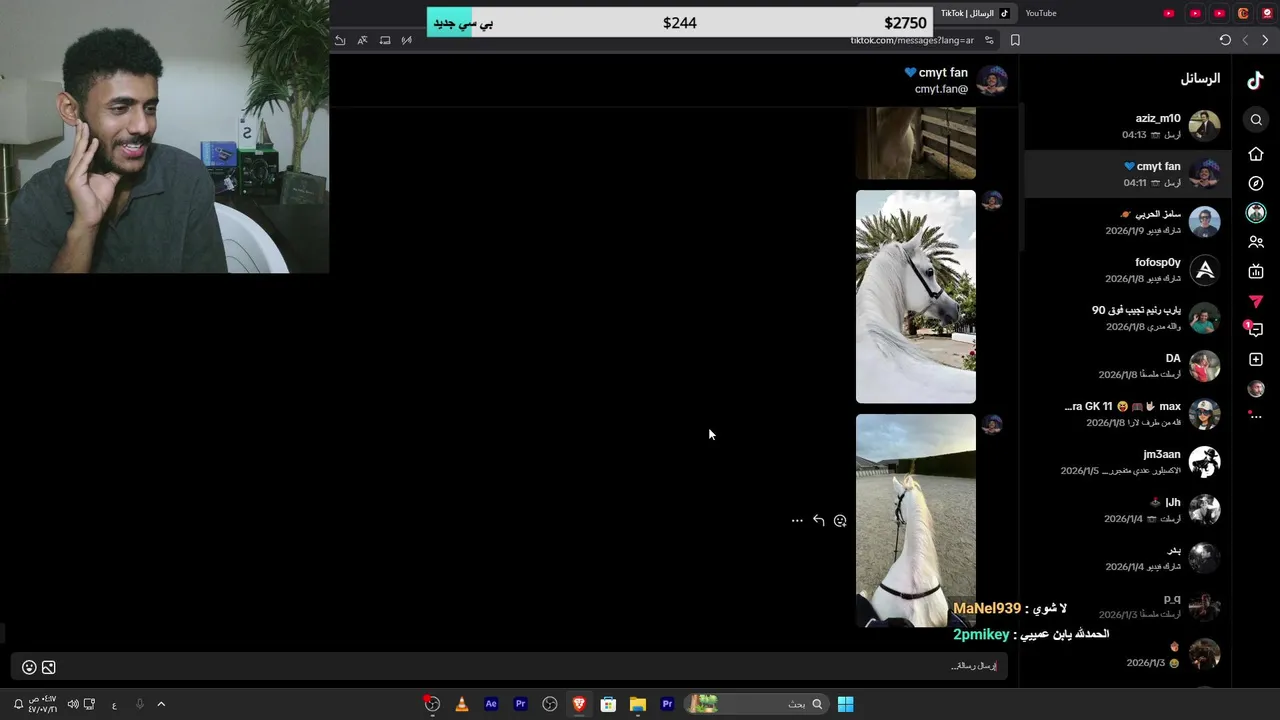The width and height of the screenshot is (1280, 720).
Task: Open Friends icon in TikTok sidebar
Action: (x=1256, y=242)
